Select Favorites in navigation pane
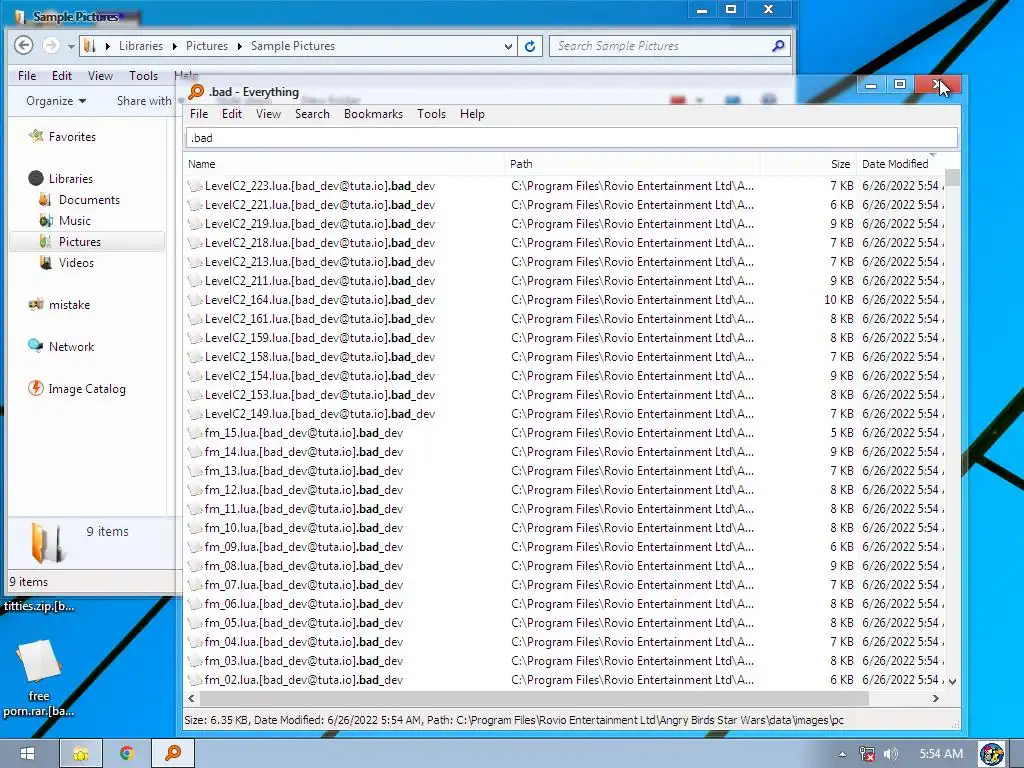 72,136
